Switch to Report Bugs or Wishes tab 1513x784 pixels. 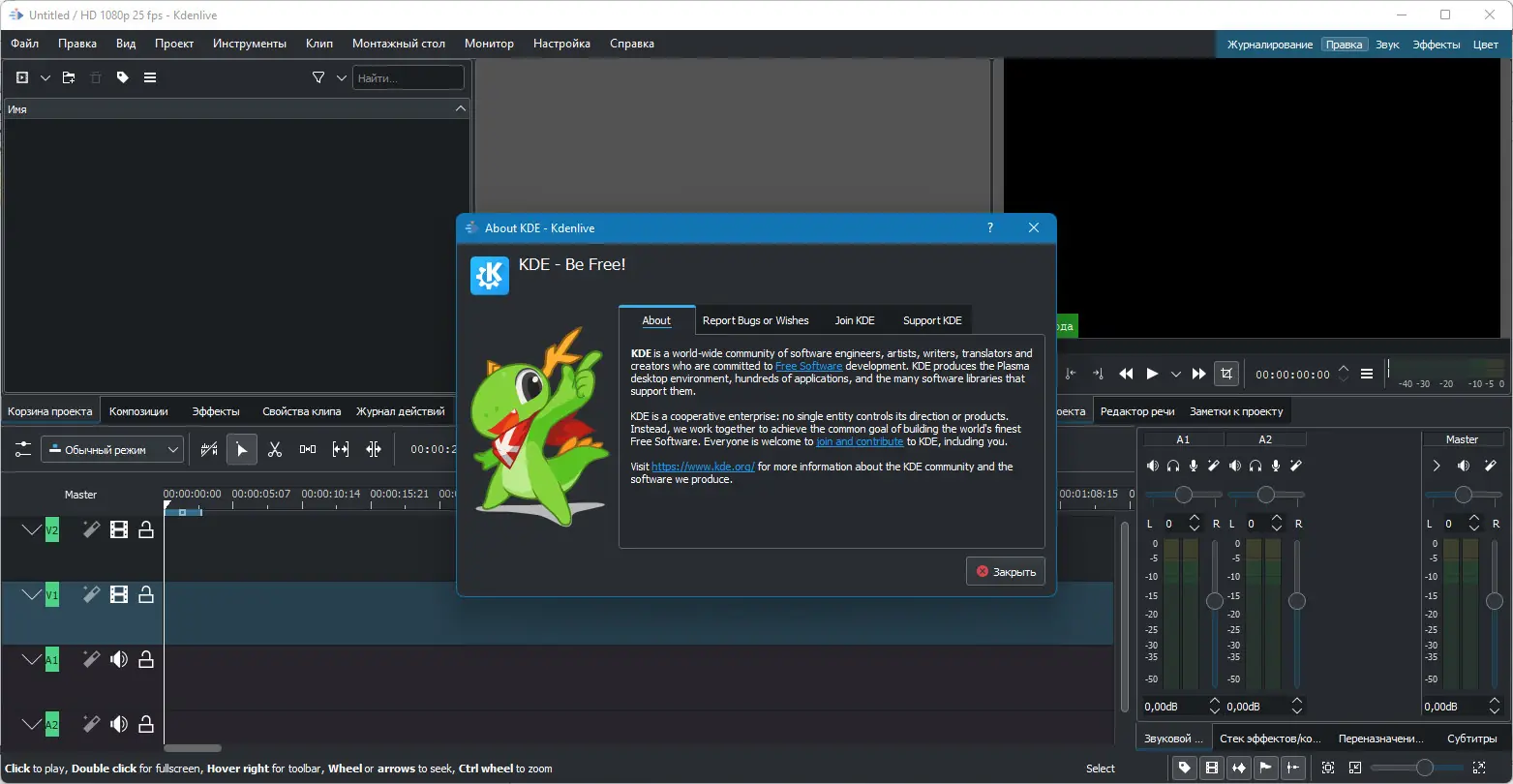click(x=755, y=320)
